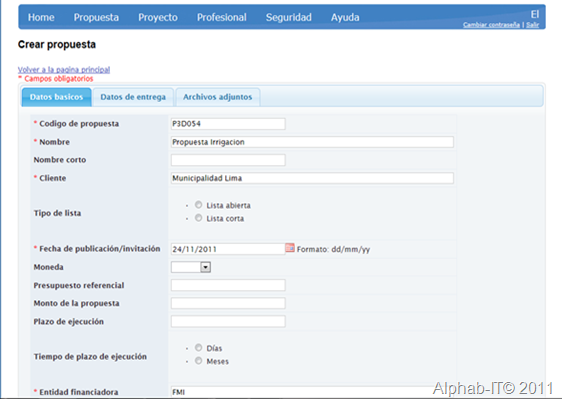The height and width of the screenshot is (399, 562).
Task: Click the Presupuesto referencial input
Action: 228,285
